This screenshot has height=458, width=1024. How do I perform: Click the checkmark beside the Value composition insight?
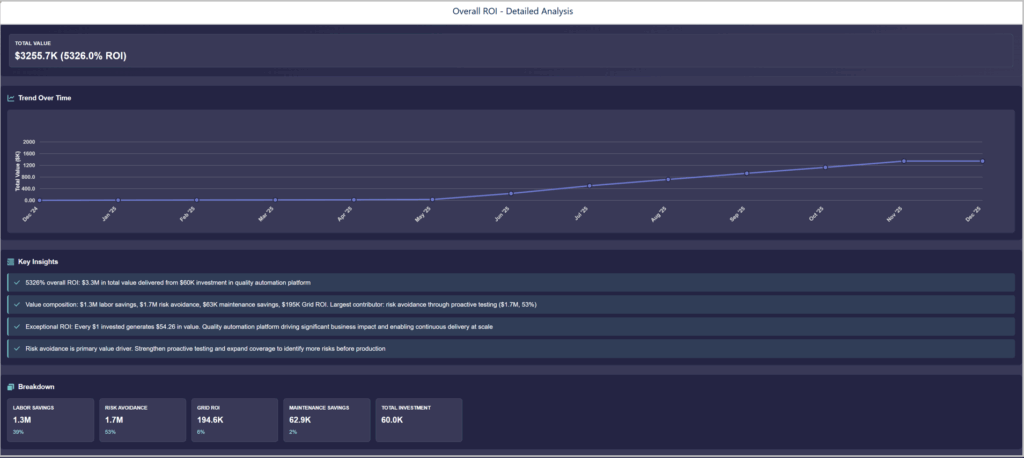(x=18, y=304)
